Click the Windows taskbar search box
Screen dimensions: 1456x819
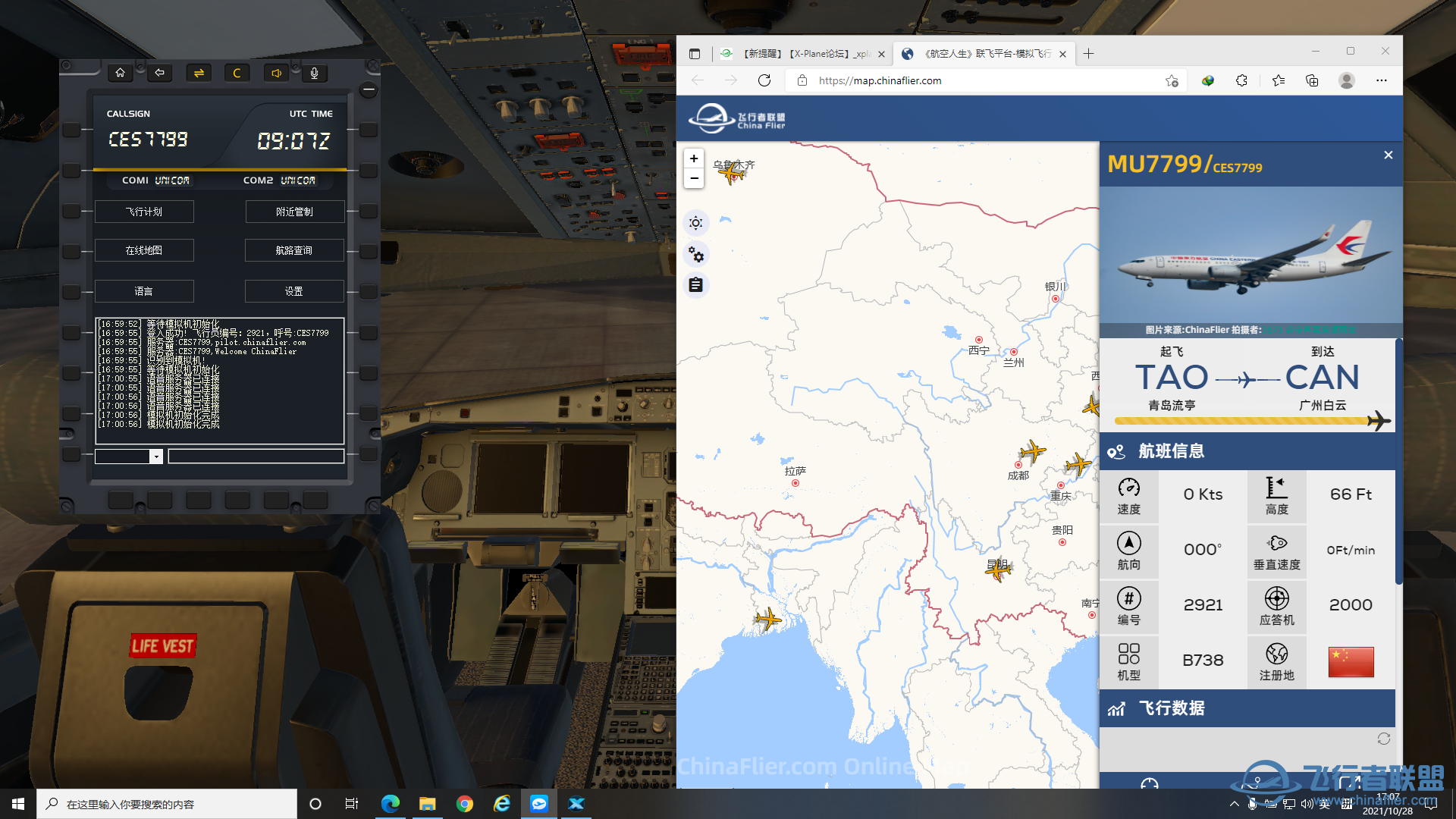[x=167, y=804]
